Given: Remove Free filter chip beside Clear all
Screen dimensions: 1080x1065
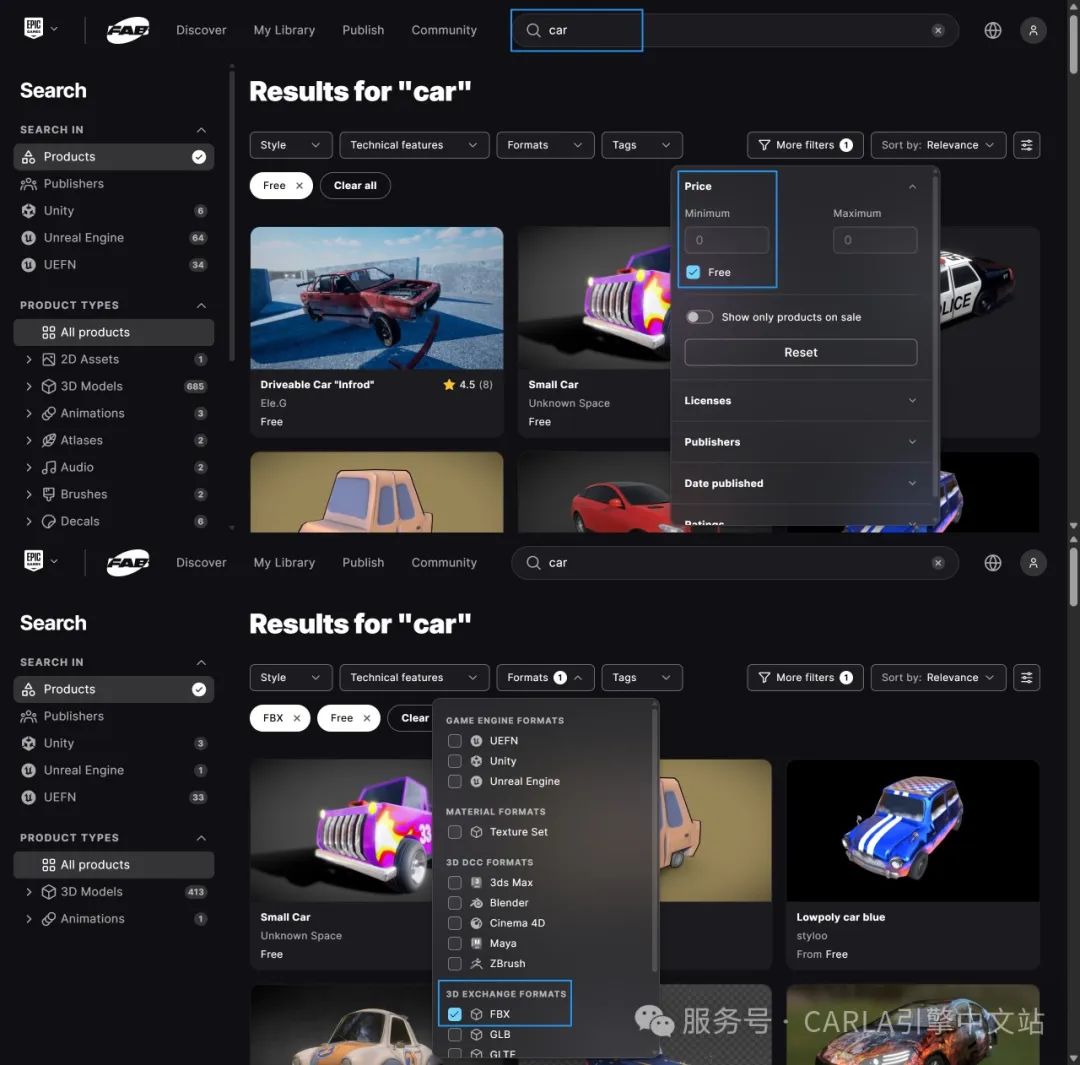Looking at the screenshot, I should point(300,185).
